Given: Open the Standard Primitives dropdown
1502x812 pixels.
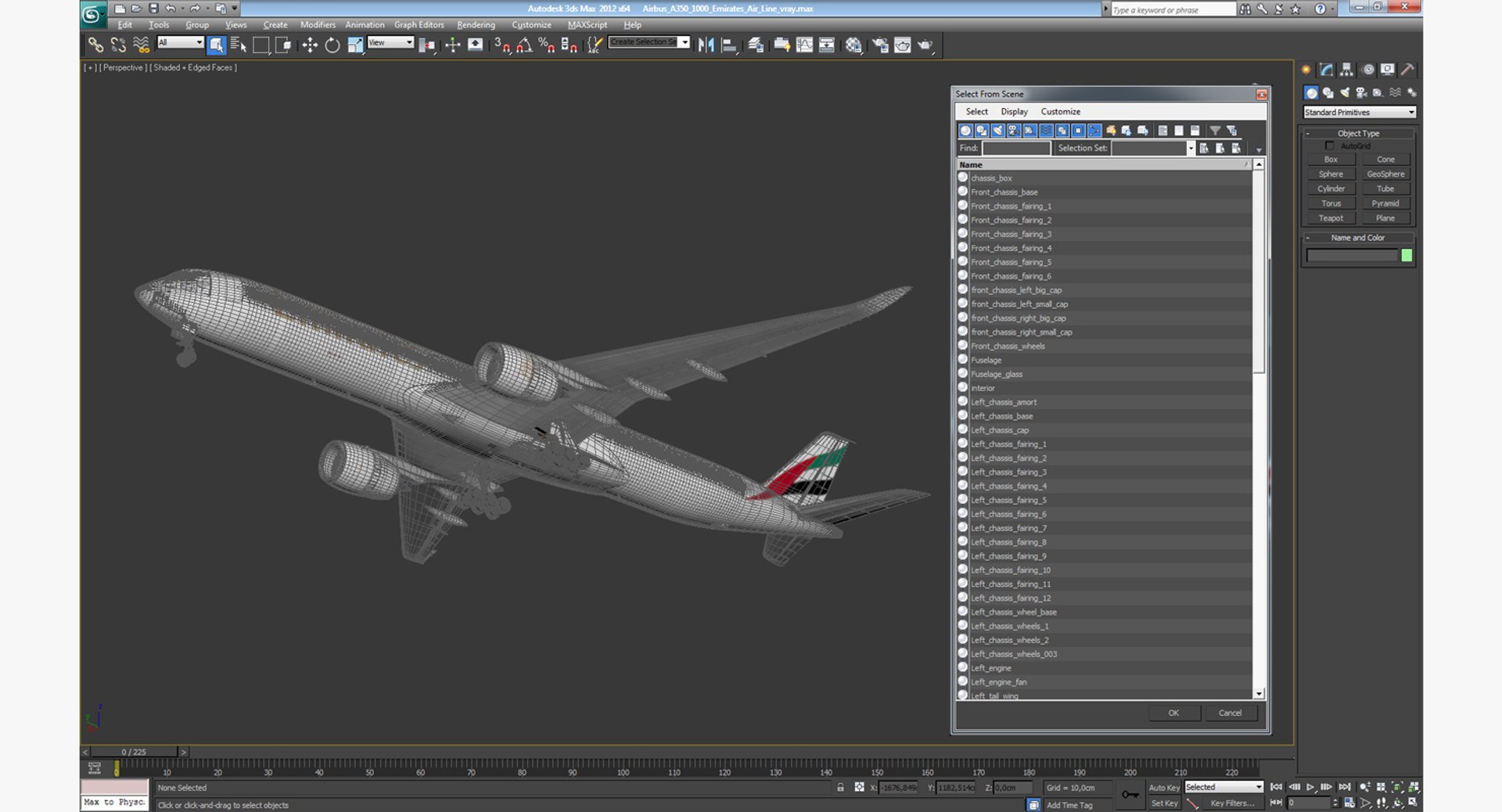Looking at the screenshot, I should [1360, 113].
